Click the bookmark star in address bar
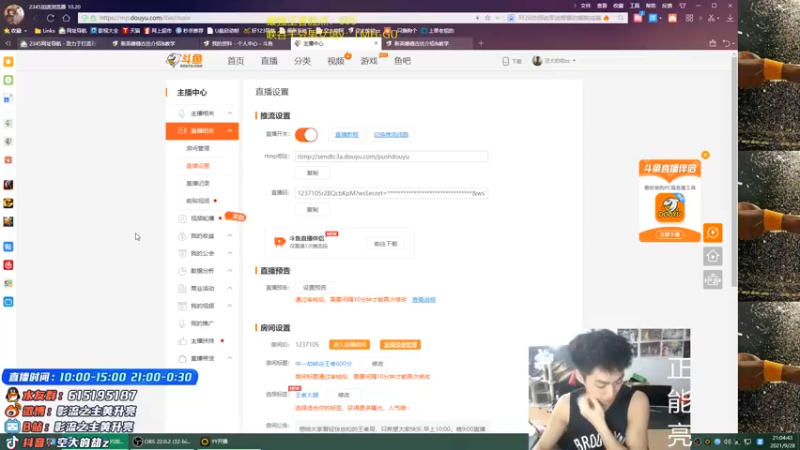The image size is (800, 450). coord(488,18)
